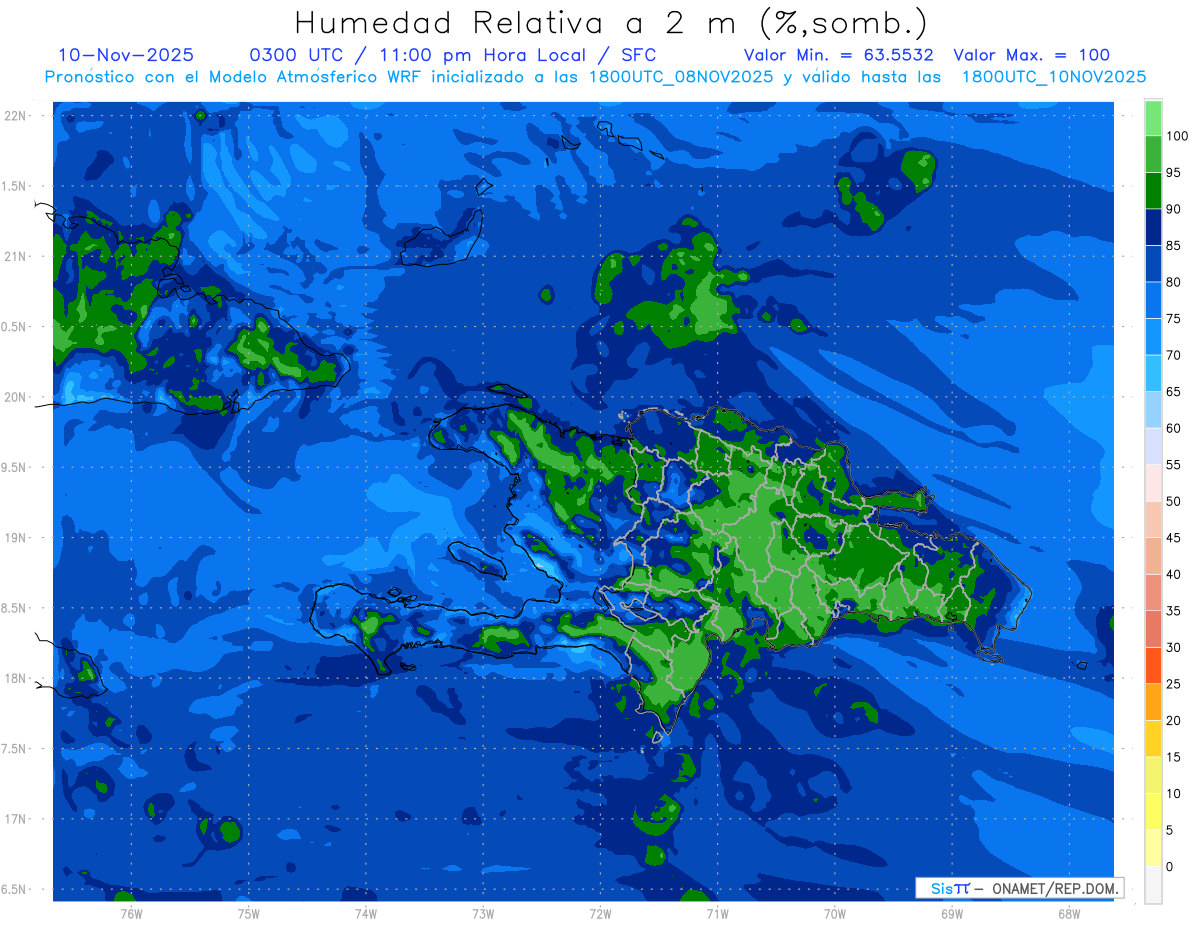This screenshot has height=927, width=1200.
Task: Click the light green swatch above 100
Action: [x=1153, y=118]
